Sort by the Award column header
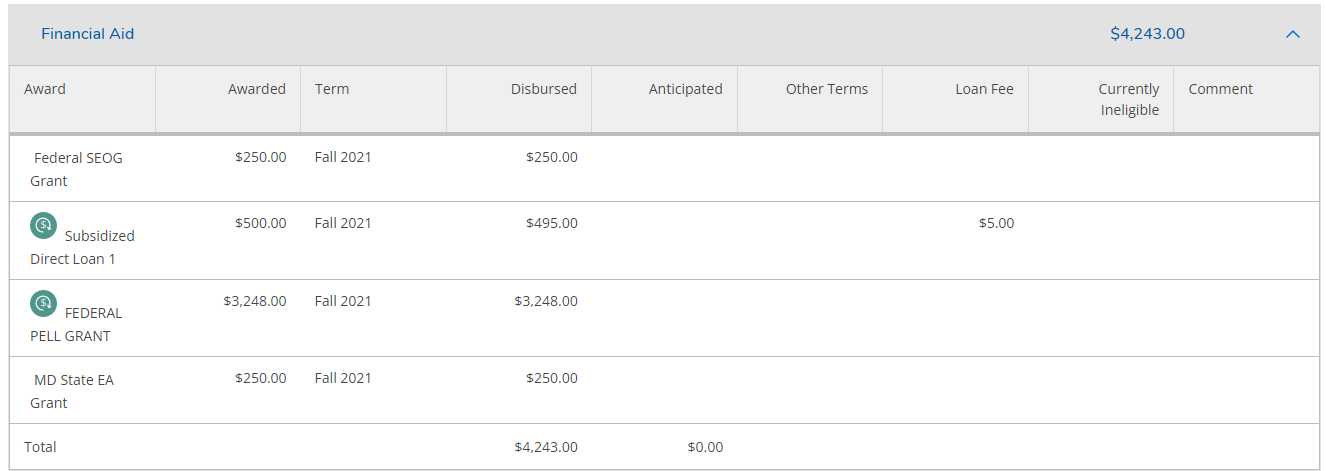This screenshot has width=1326, height=471. 45,89
